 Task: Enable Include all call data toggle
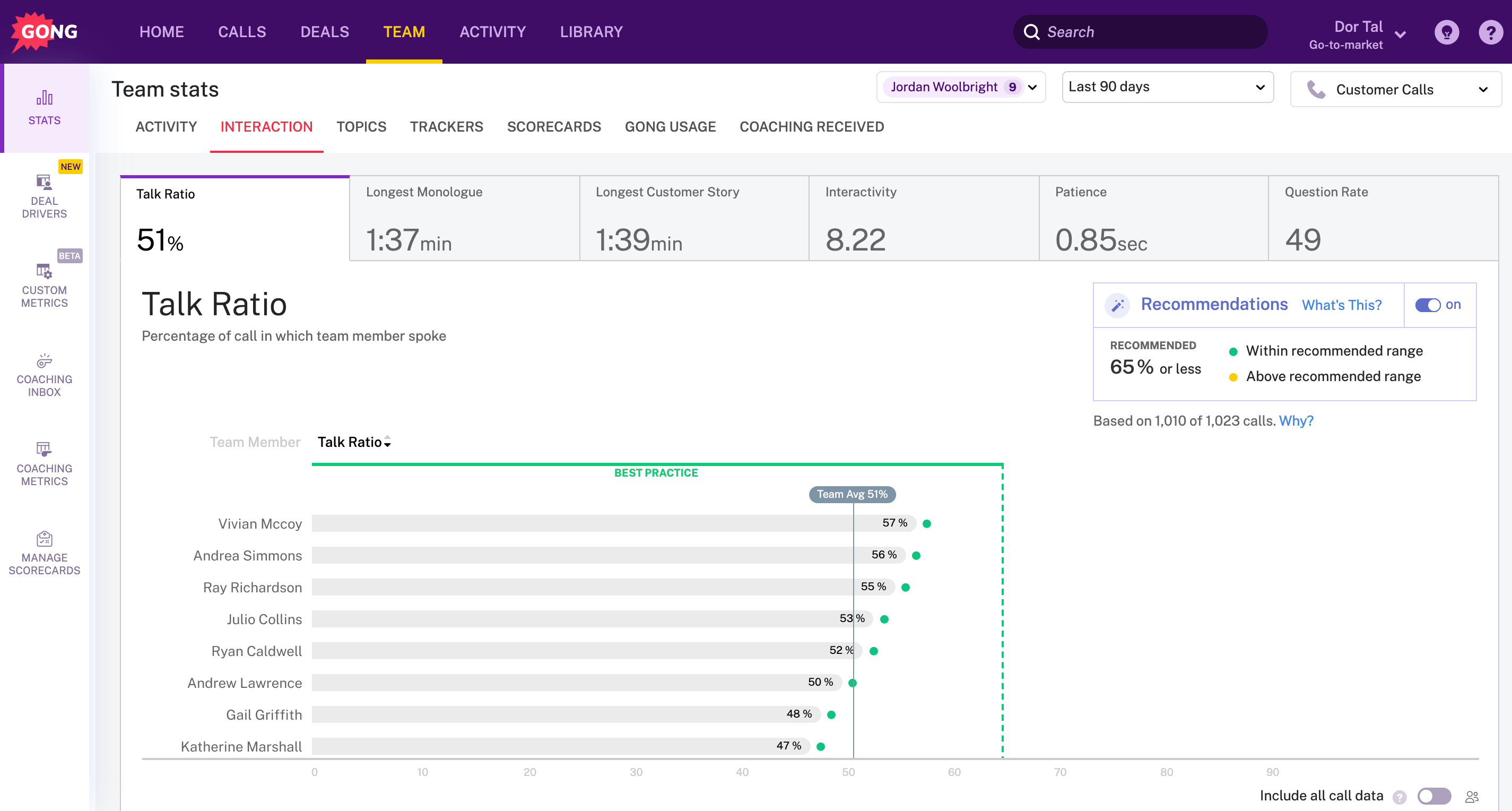1433,796
